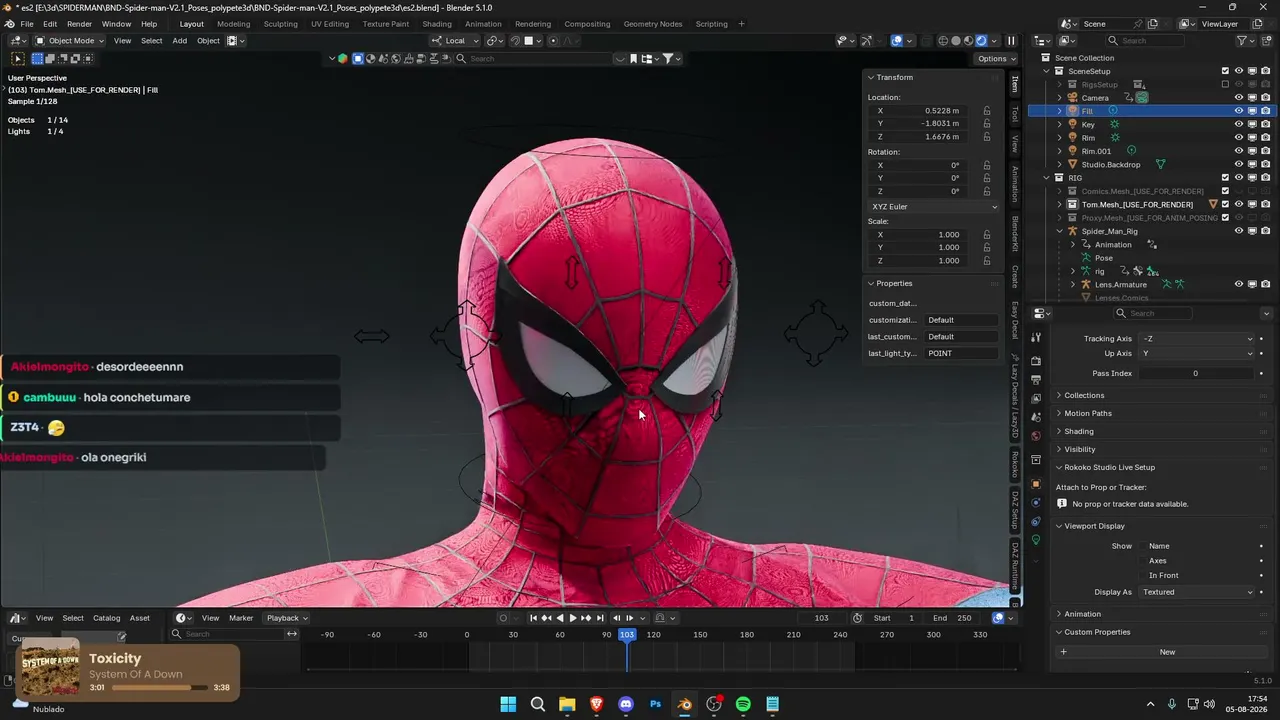Expand the Visibility panel
This screenshot has width=1280, height=720.
coord(1080,449)
